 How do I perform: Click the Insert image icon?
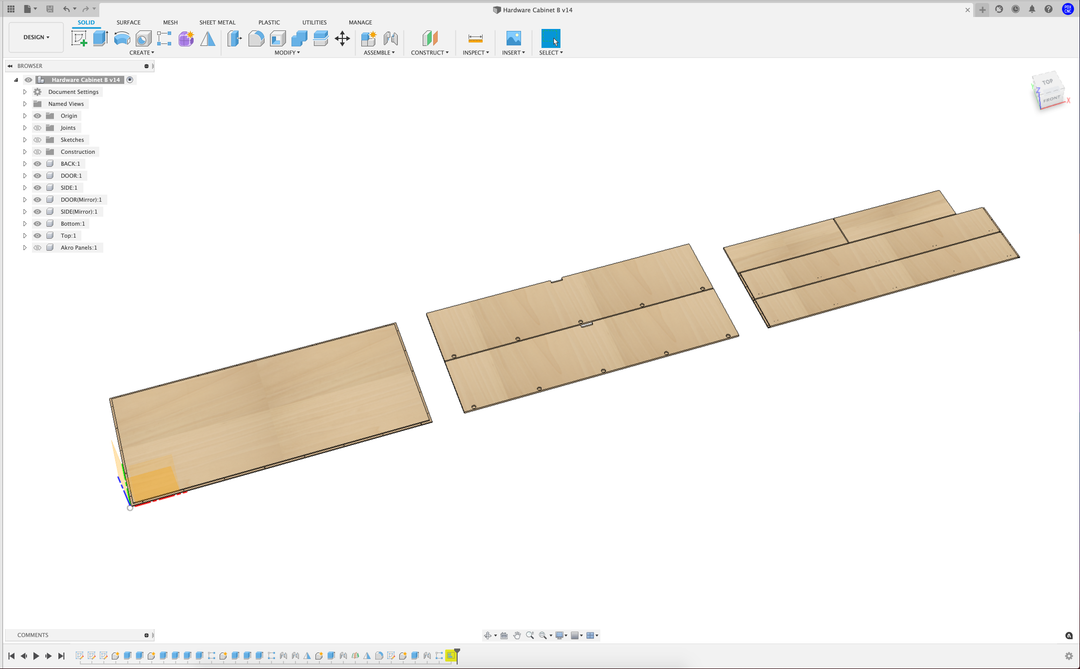coord(513,39)
